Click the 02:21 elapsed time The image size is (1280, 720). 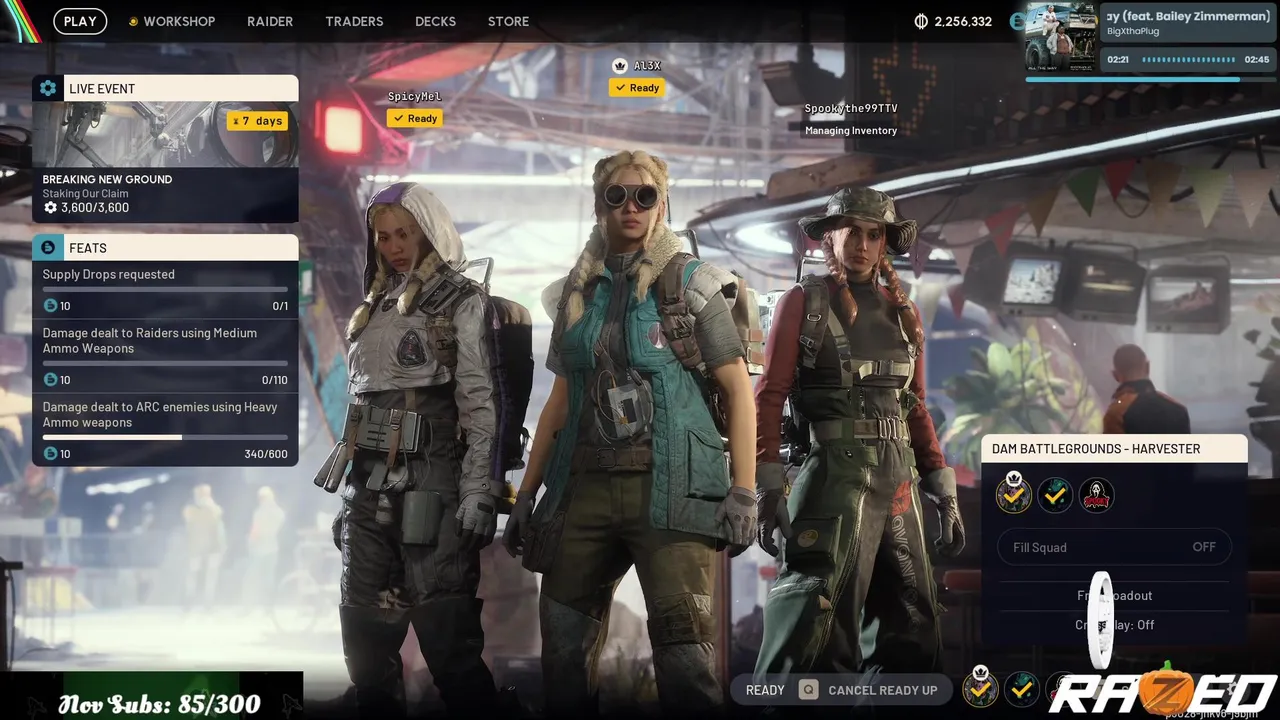pyautogui.click(x=1118, y=60)
